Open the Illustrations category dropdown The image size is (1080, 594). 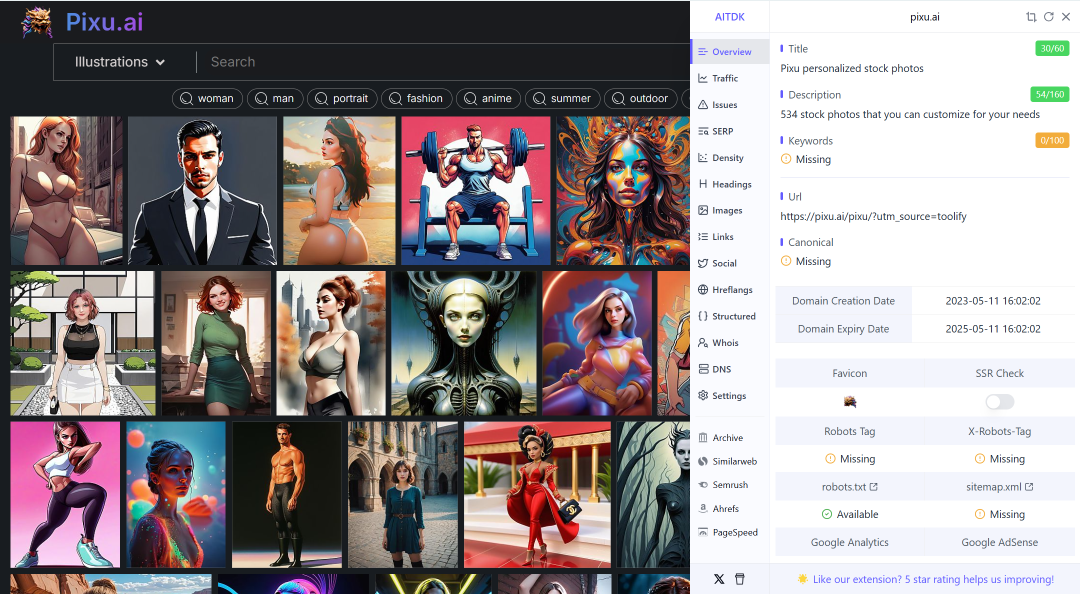(120, 62)
